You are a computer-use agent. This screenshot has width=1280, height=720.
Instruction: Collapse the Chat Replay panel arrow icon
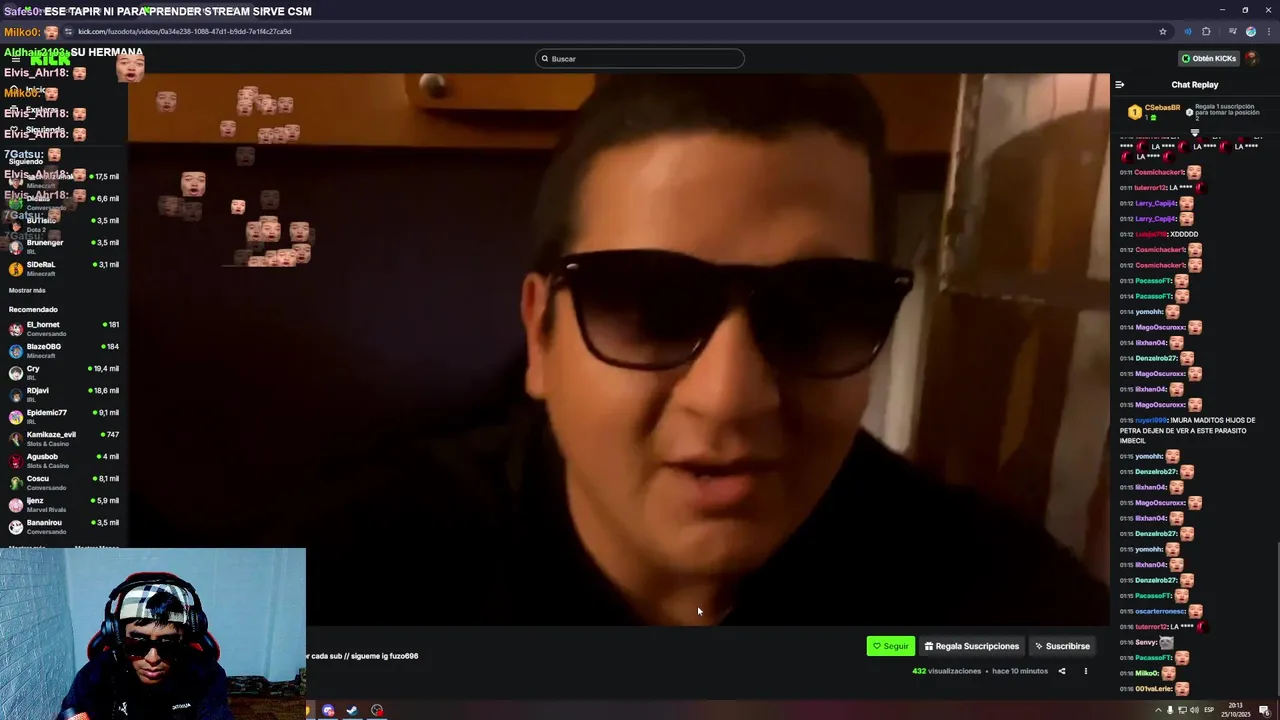(x=1119, y=85)
